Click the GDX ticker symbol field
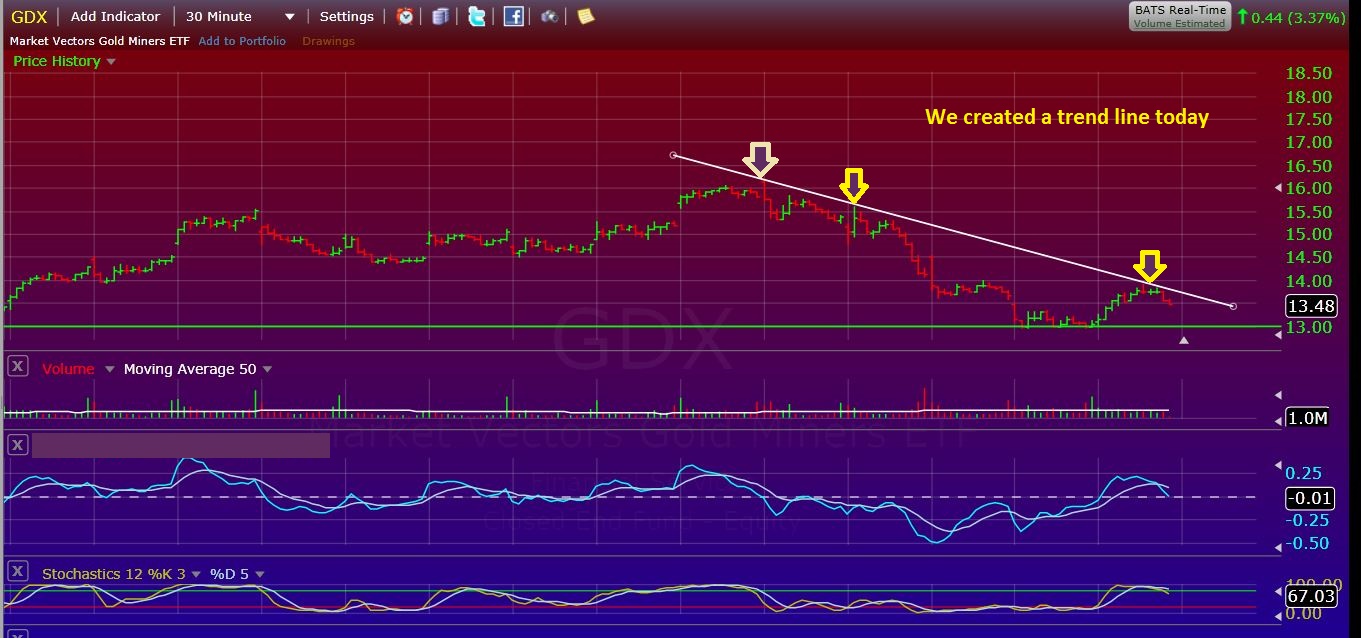 tap(30, 16)
